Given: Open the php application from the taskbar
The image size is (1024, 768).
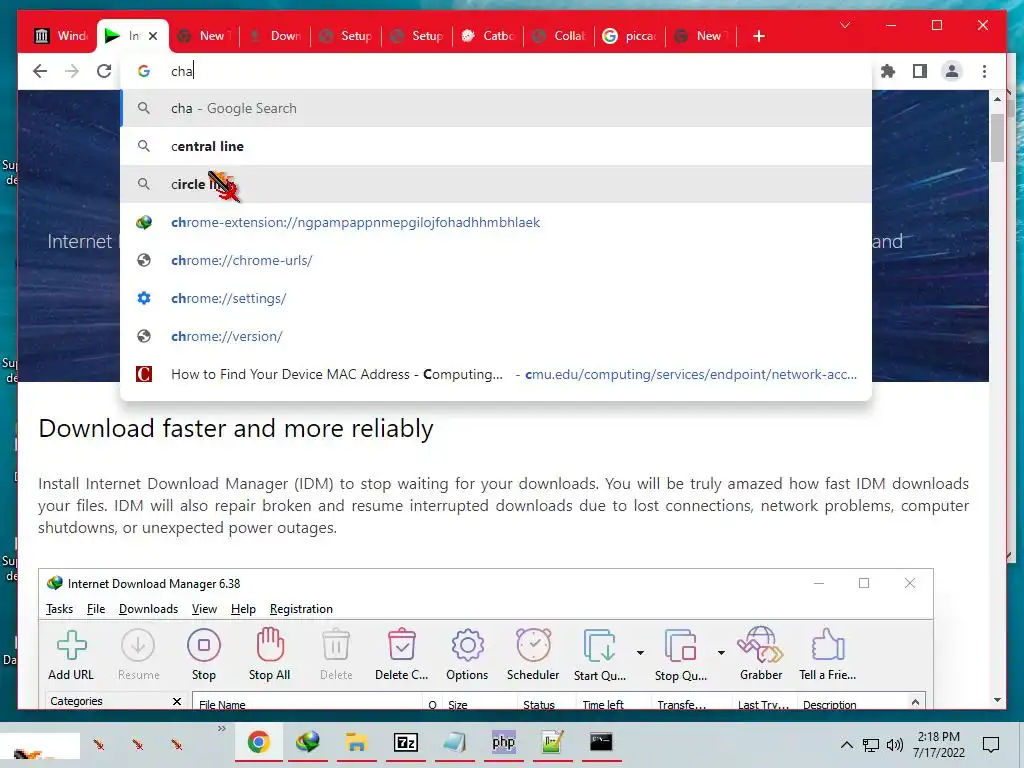Looking at the screenshot, I should point(504,742).
